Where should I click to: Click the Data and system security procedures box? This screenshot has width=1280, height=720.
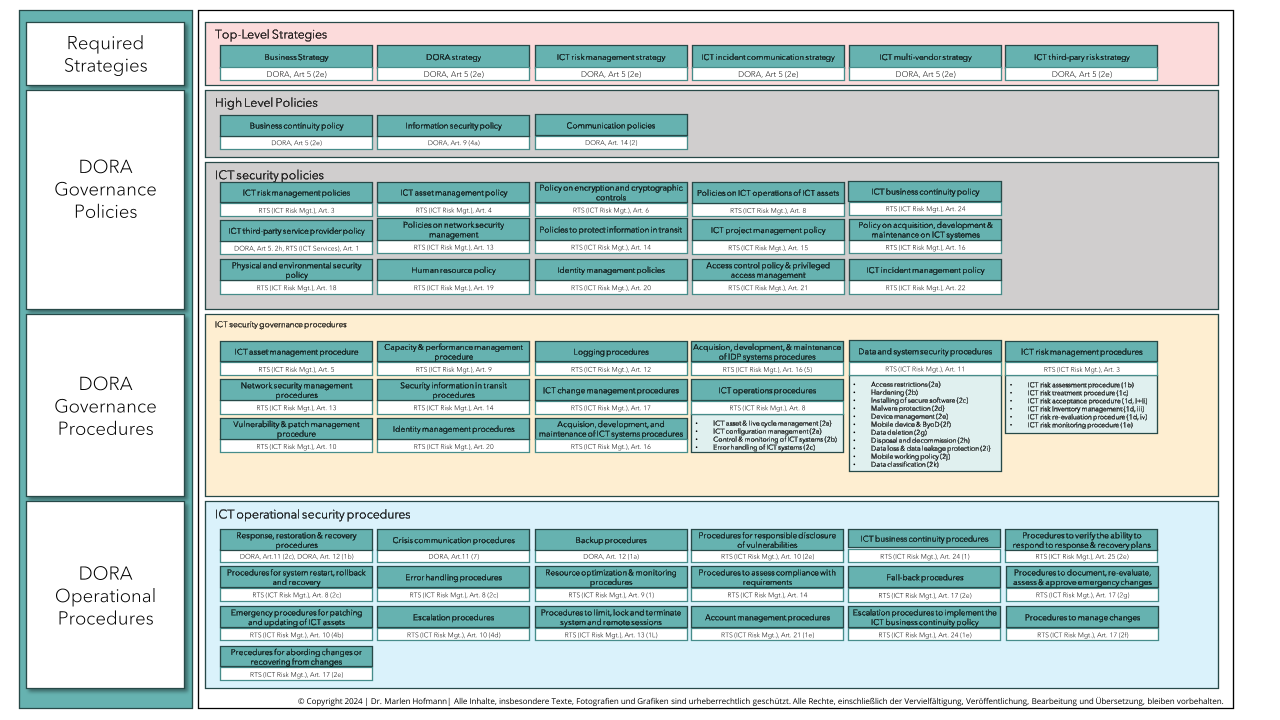[x=925, y=352]
